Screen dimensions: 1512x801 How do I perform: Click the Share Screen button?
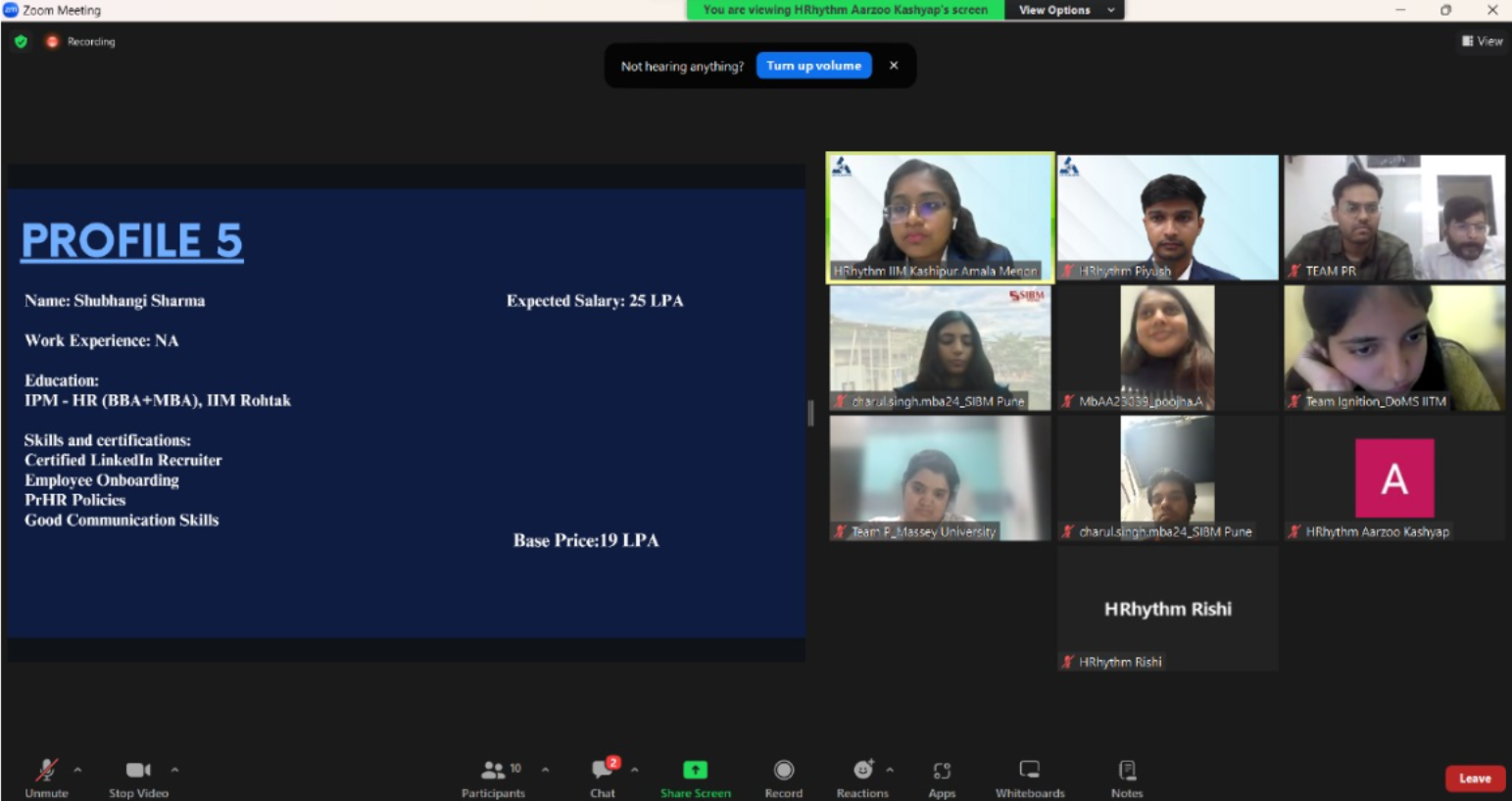696,777
